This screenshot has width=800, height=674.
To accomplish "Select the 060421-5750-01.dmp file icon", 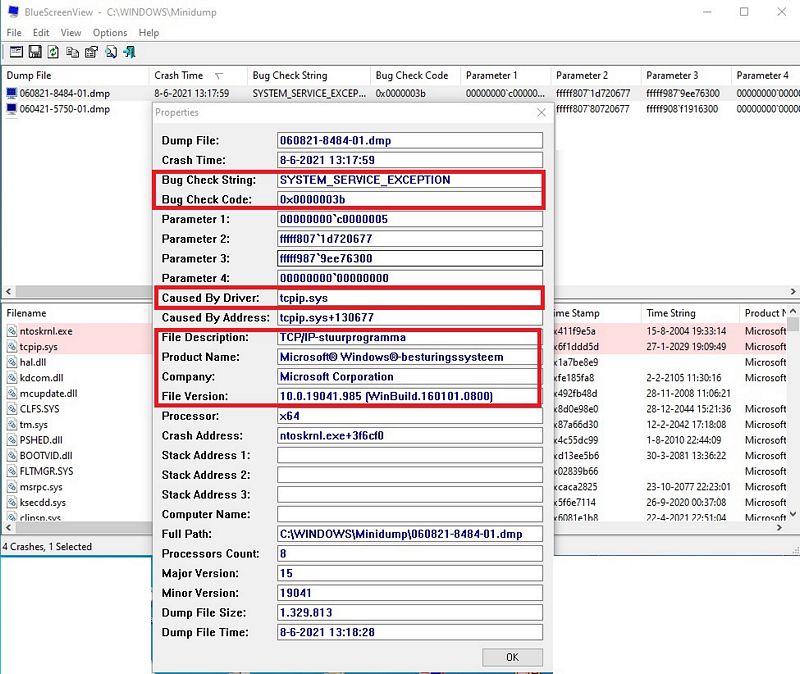I will pyautogui.click(x=11, y=109).
